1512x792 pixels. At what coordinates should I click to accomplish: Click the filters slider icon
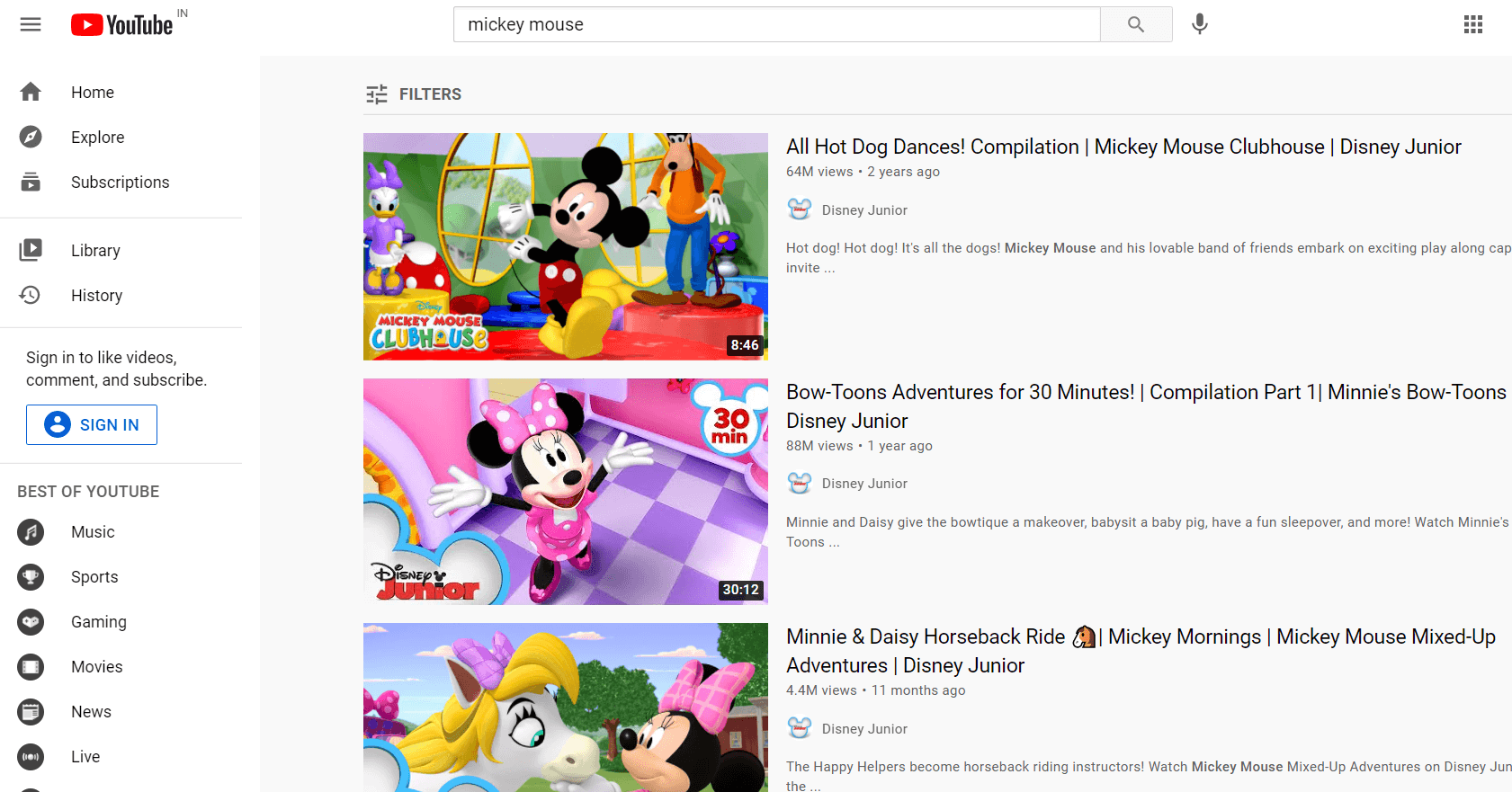click(x=377, y=94)
